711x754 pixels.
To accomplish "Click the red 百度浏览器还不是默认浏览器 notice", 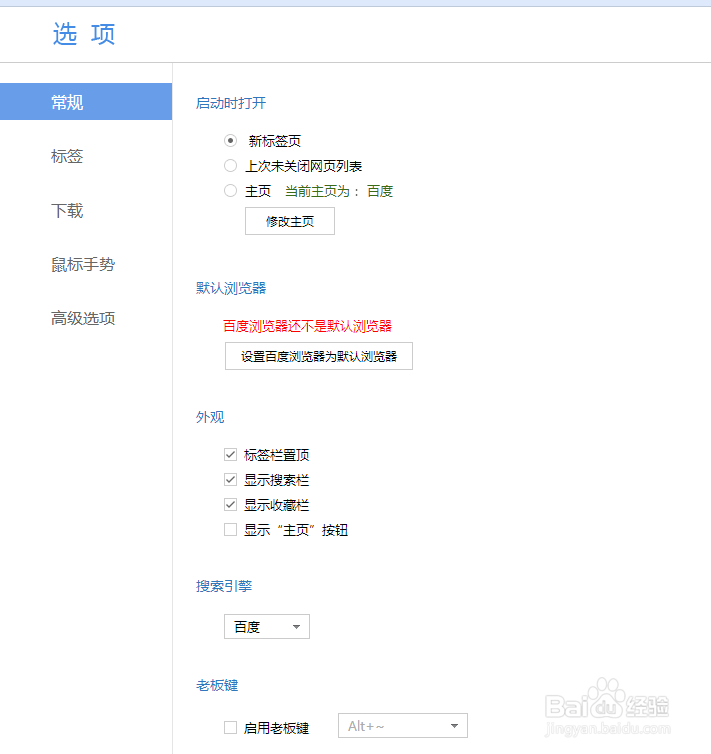I will [308, 326].
